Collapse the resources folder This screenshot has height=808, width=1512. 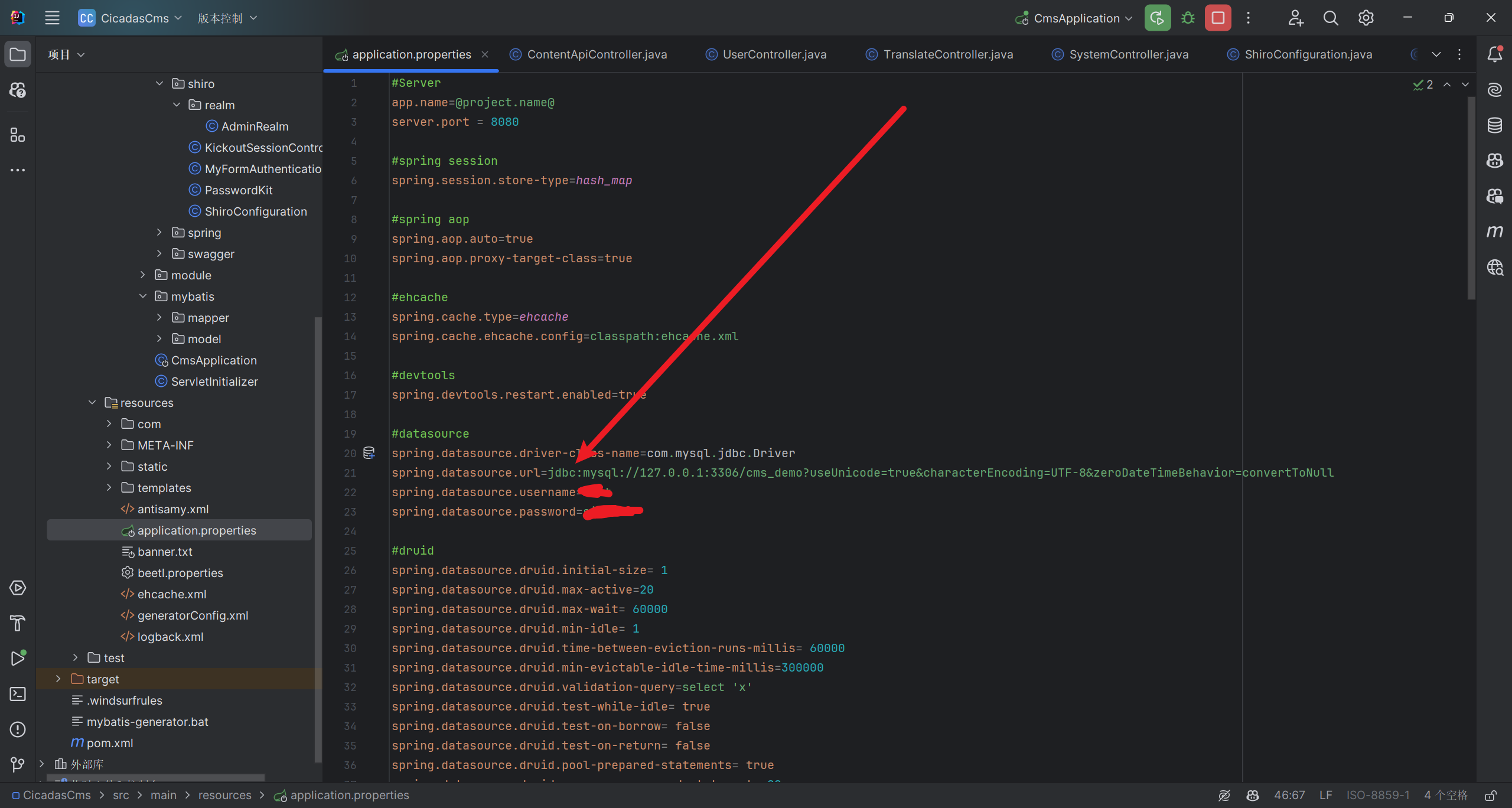click(92, 403)
